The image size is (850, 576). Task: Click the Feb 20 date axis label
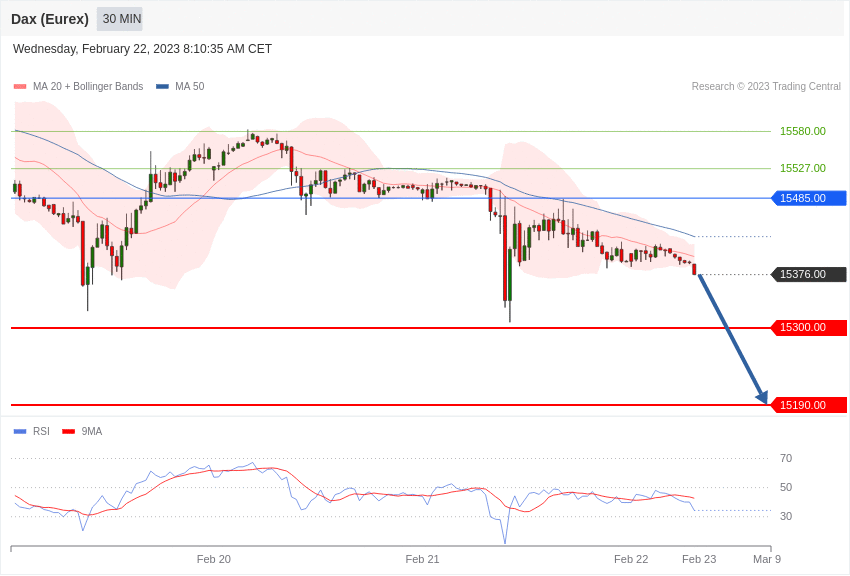214,559
